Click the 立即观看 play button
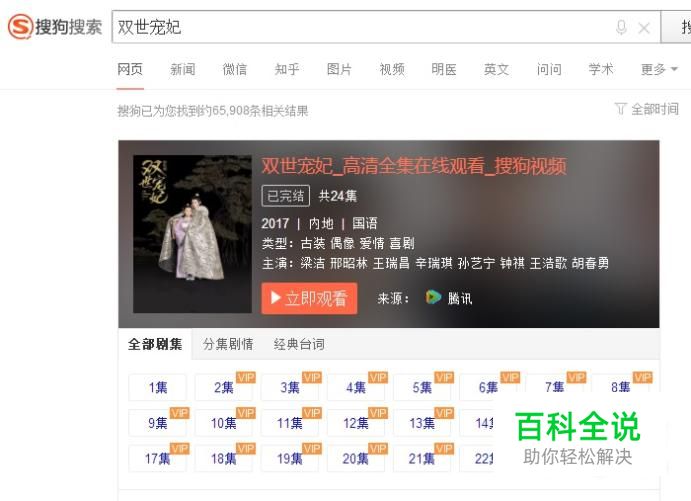 coord(309,298)
